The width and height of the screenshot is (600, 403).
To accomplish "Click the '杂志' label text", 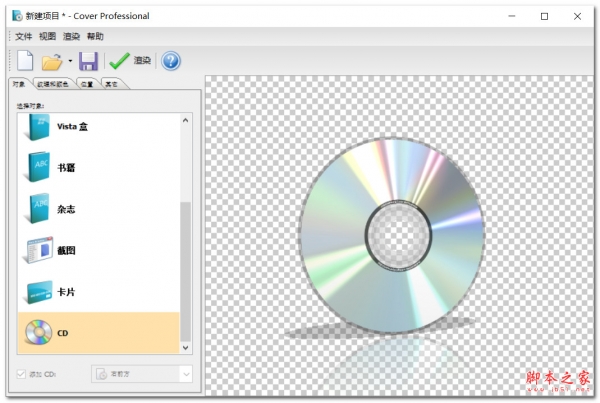I will (66, 209).
